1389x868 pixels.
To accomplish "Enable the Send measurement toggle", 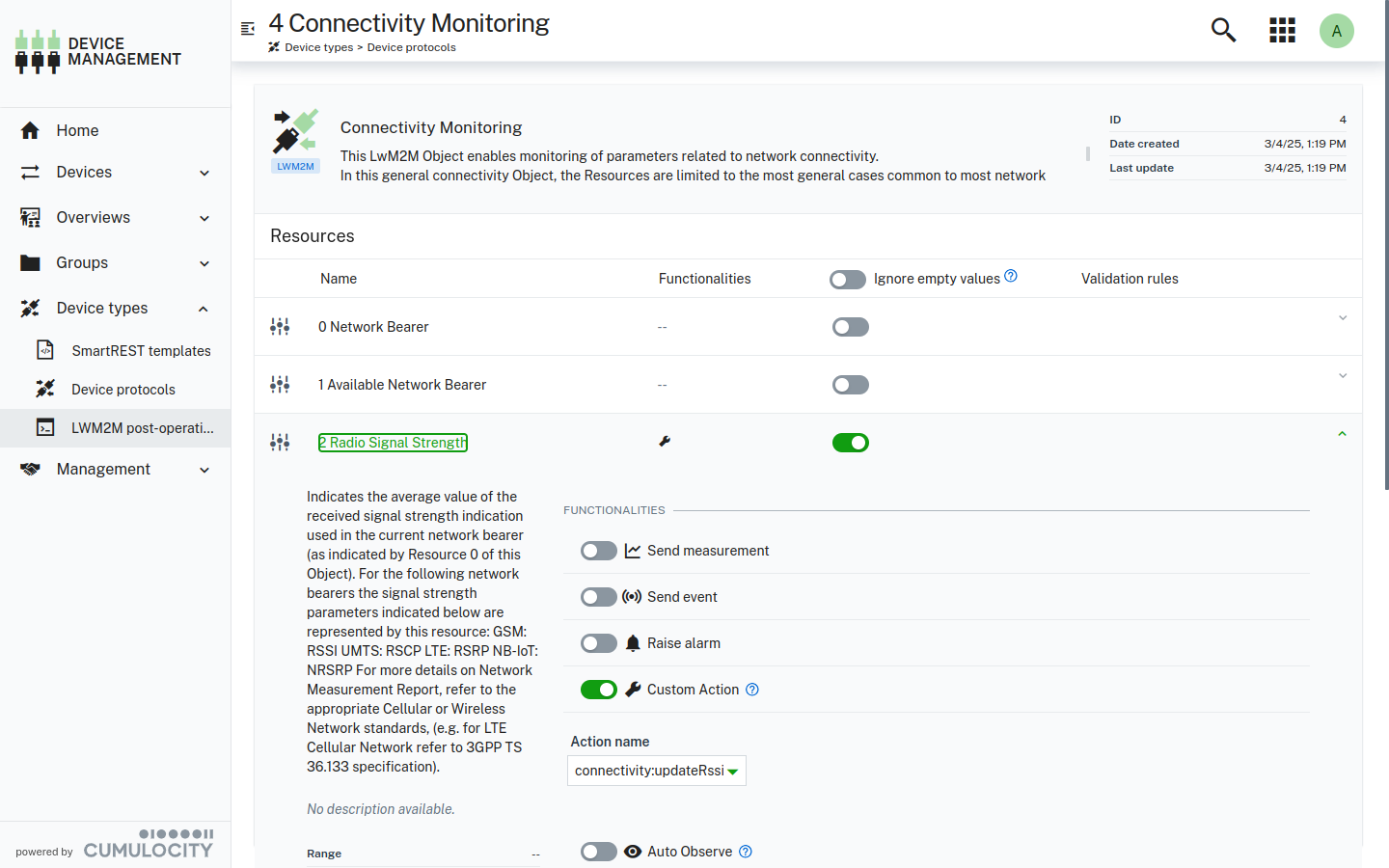I will [598, 551].
